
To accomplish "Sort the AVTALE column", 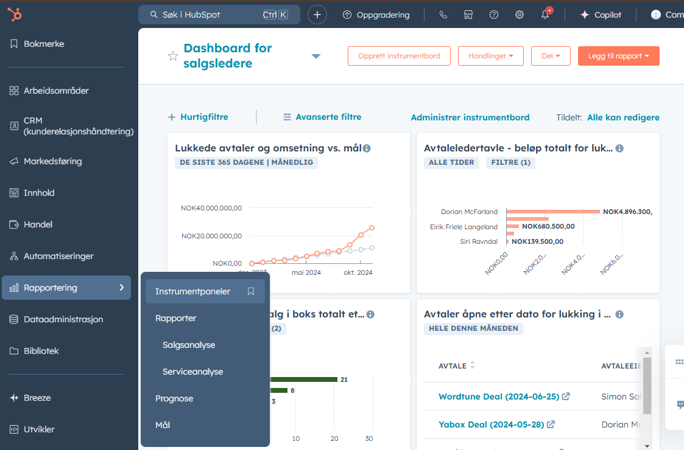I will point(472,365).
